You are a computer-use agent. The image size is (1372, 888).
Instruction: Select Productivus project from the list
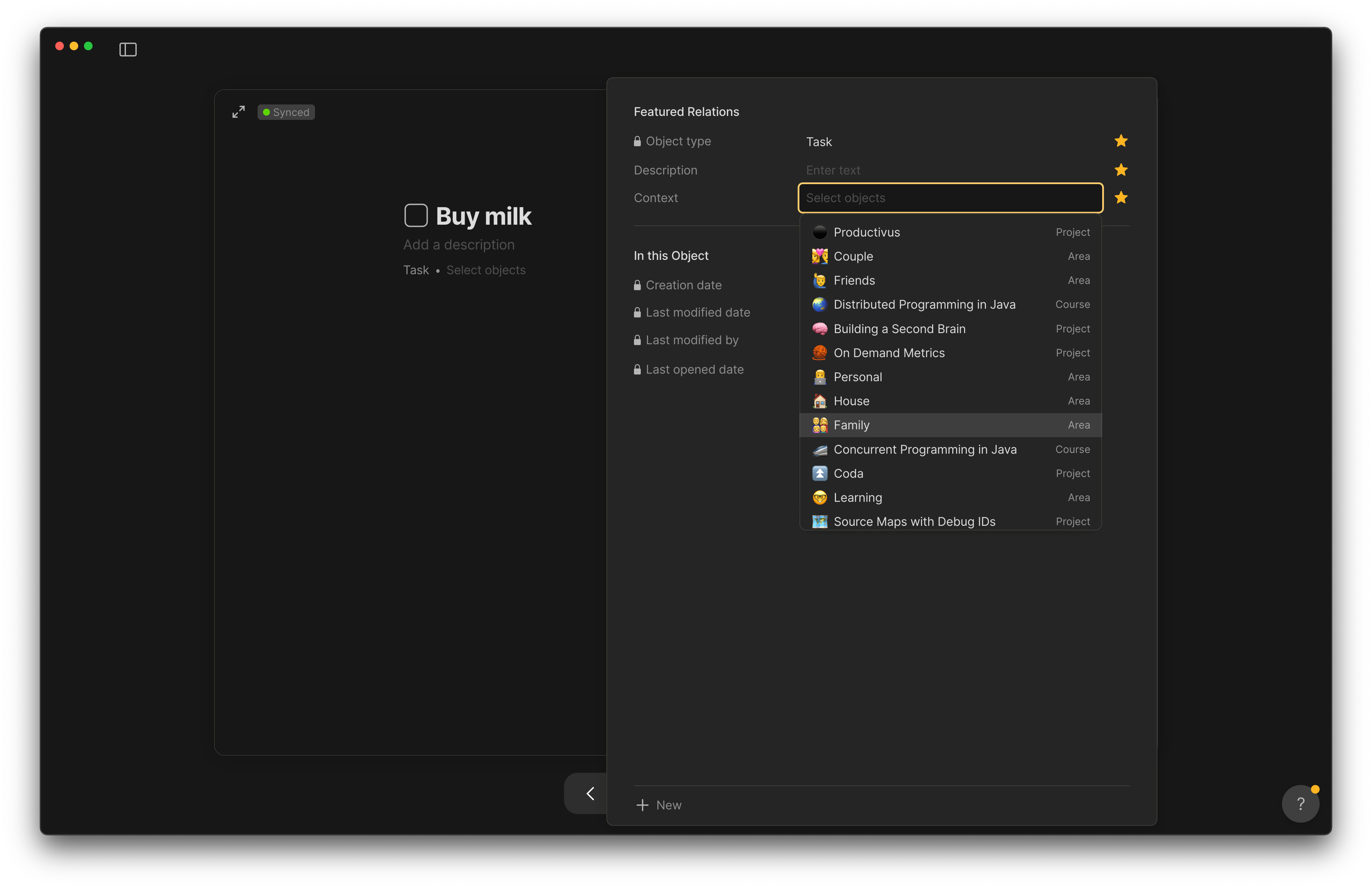[x=950, y=232]
